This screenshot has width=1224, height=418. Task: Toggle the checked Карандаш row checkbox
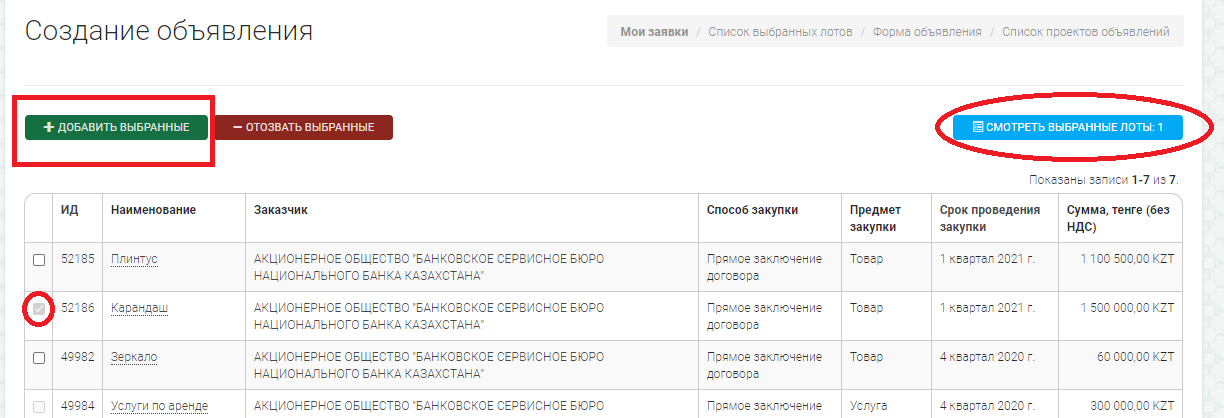(39, 309)
